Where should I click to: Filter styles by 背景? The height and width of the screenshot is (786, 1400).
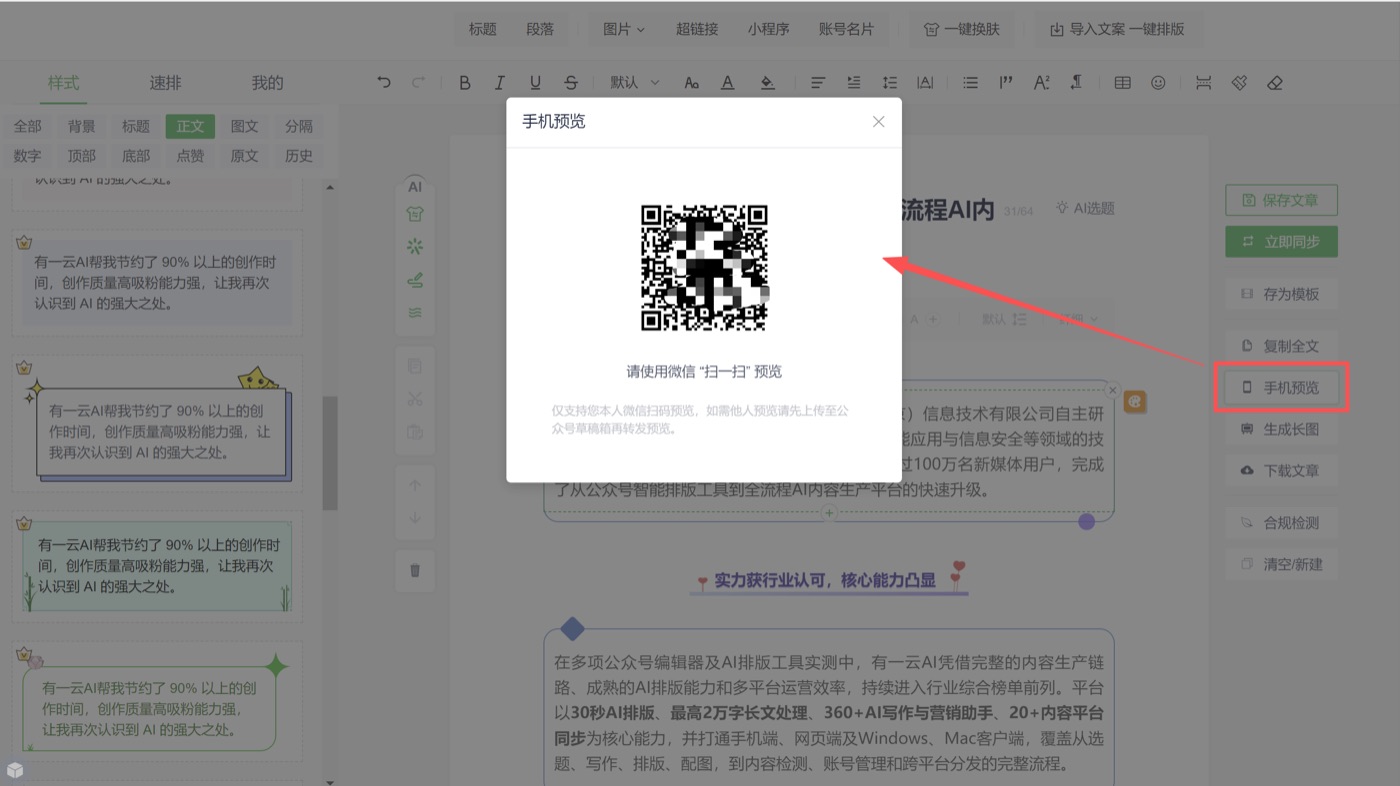(82, 126)
